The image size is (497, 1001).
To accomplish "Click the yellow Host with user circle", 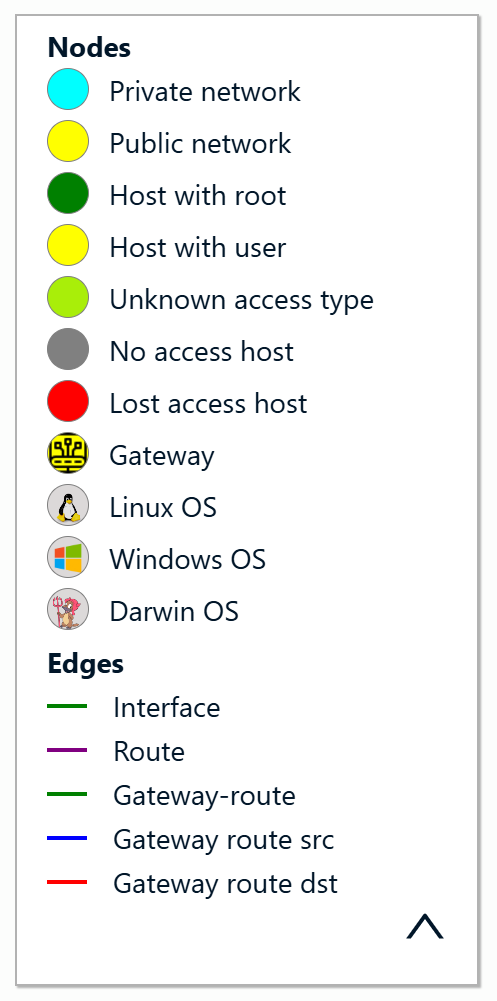I will 68,245.
